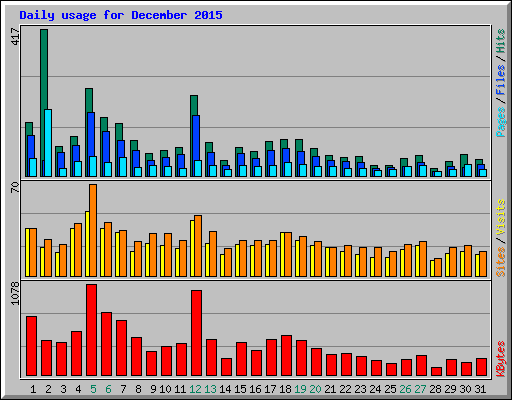Screen dimensions: 512x400
Task: Click green weekend day label 13
Action: click(210, 389)
